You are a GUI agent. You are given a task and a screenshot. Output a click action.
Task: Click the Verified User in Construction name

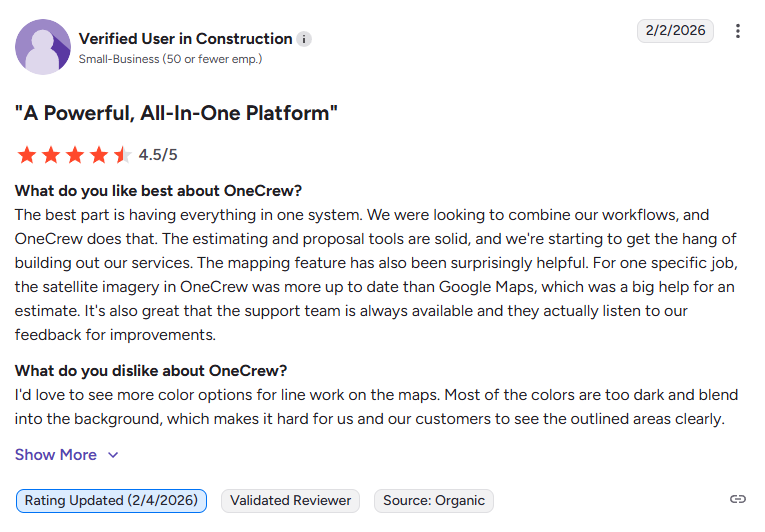pos(185,39)
